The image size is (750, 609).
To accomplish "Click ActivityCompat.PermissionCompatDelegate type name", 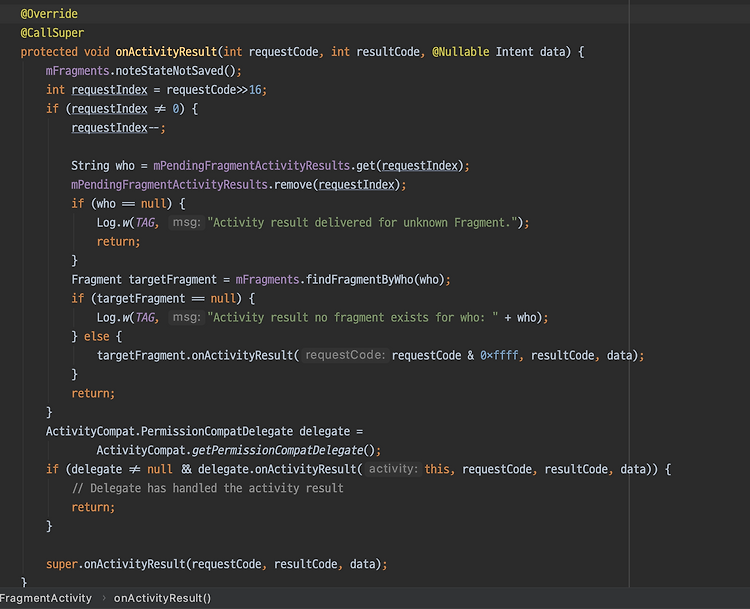I will coord(169,431).
